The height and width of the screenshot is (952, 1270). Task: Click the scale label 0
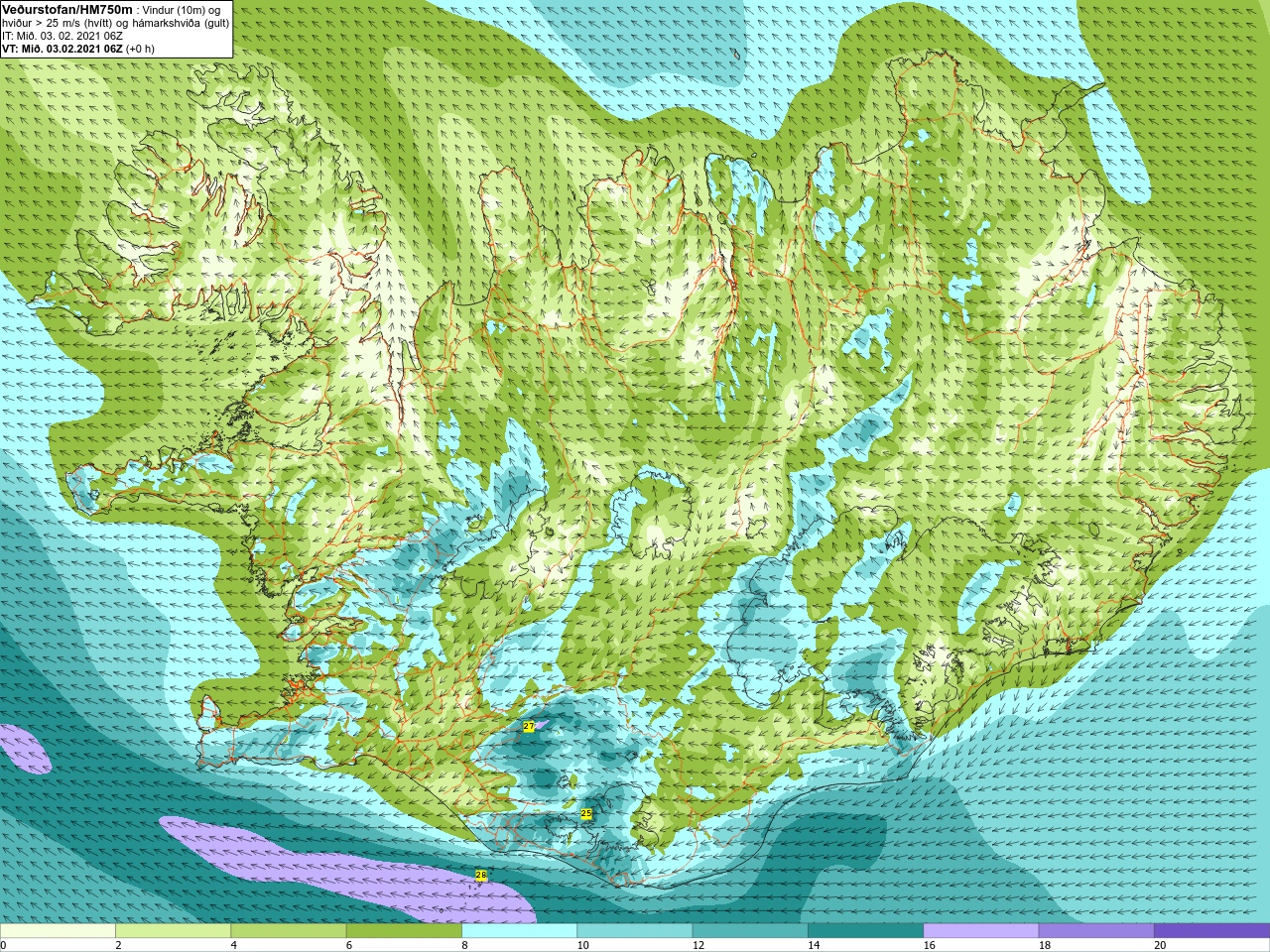[3, 945]
